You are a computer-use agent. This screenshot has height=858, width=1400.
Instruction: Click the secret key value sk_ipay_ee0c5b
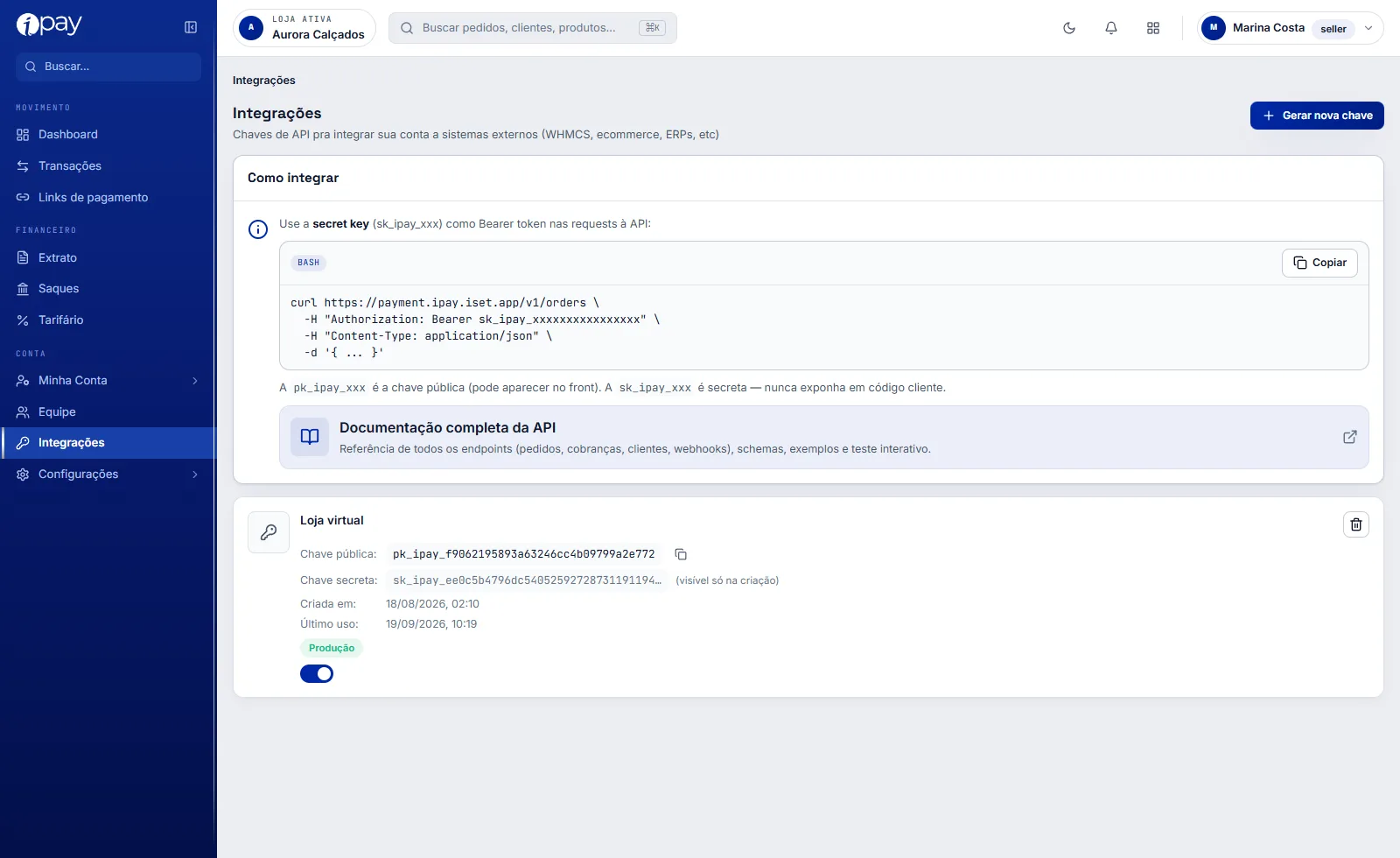pyautogui.click(x=527, y=580)
